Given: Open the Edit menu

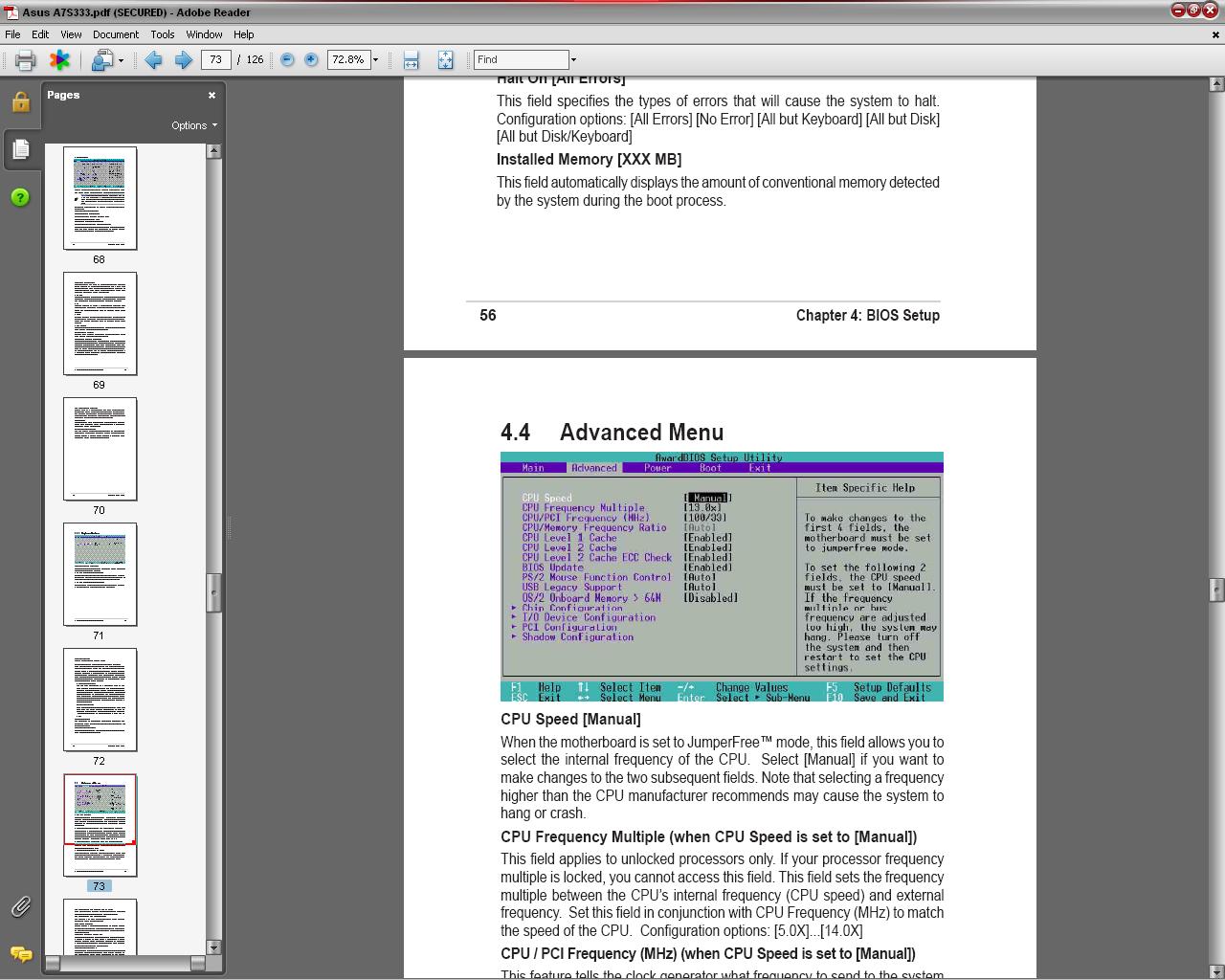Looking at the screenshot, I should coord(40,33).
